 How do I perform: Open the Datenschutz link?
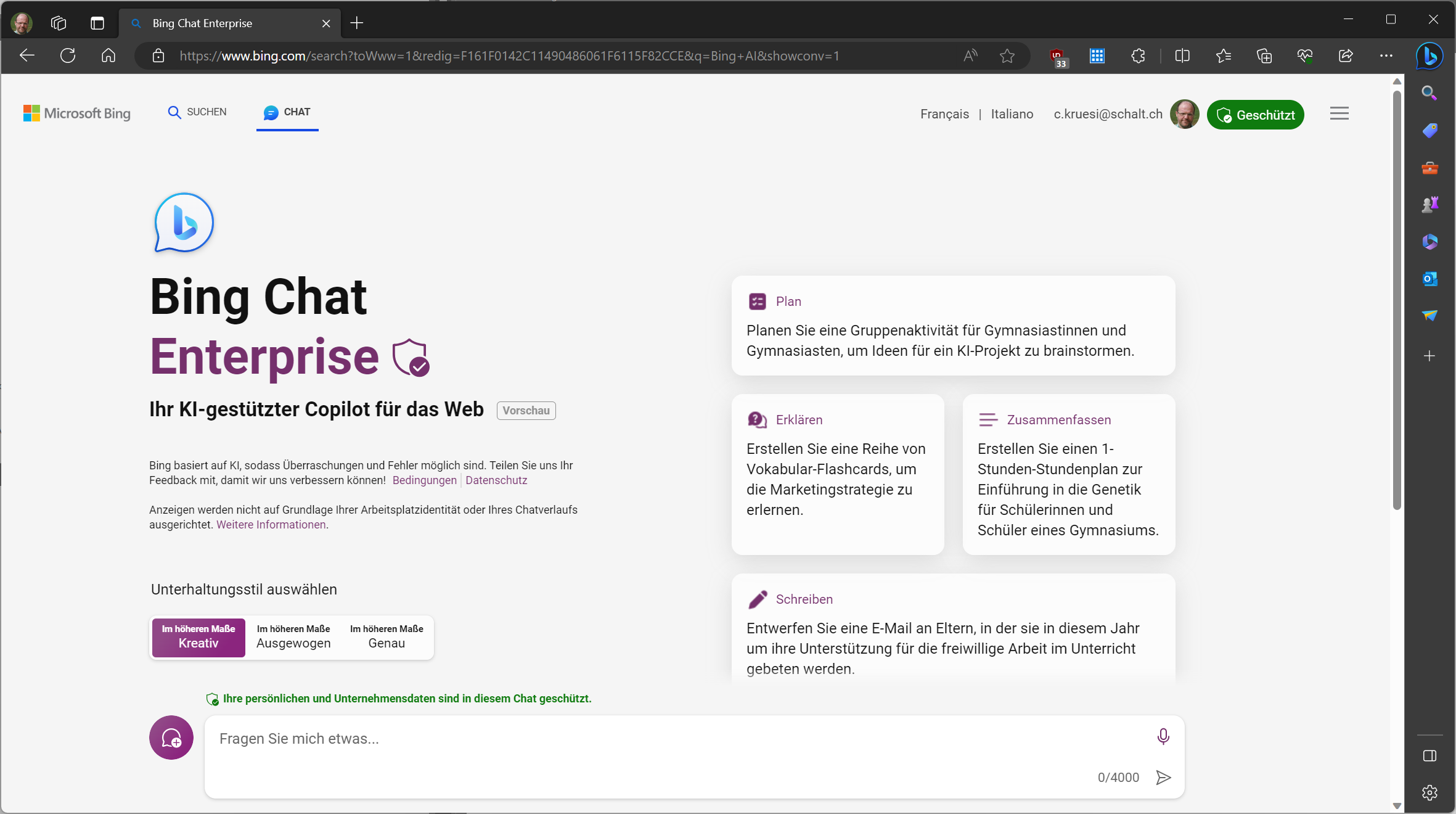(496, 480)
